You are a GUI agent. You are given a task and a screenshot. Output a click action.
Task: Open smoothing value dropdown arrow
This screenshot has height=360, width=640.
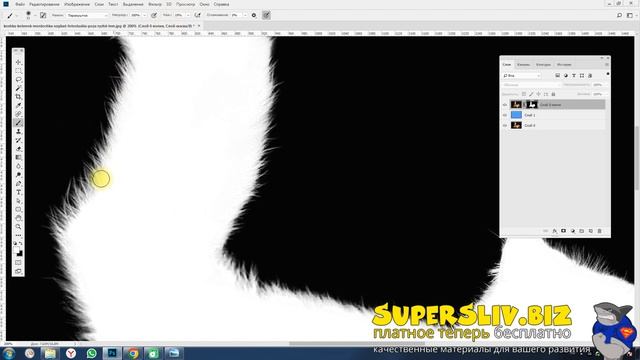pos(245,15)
